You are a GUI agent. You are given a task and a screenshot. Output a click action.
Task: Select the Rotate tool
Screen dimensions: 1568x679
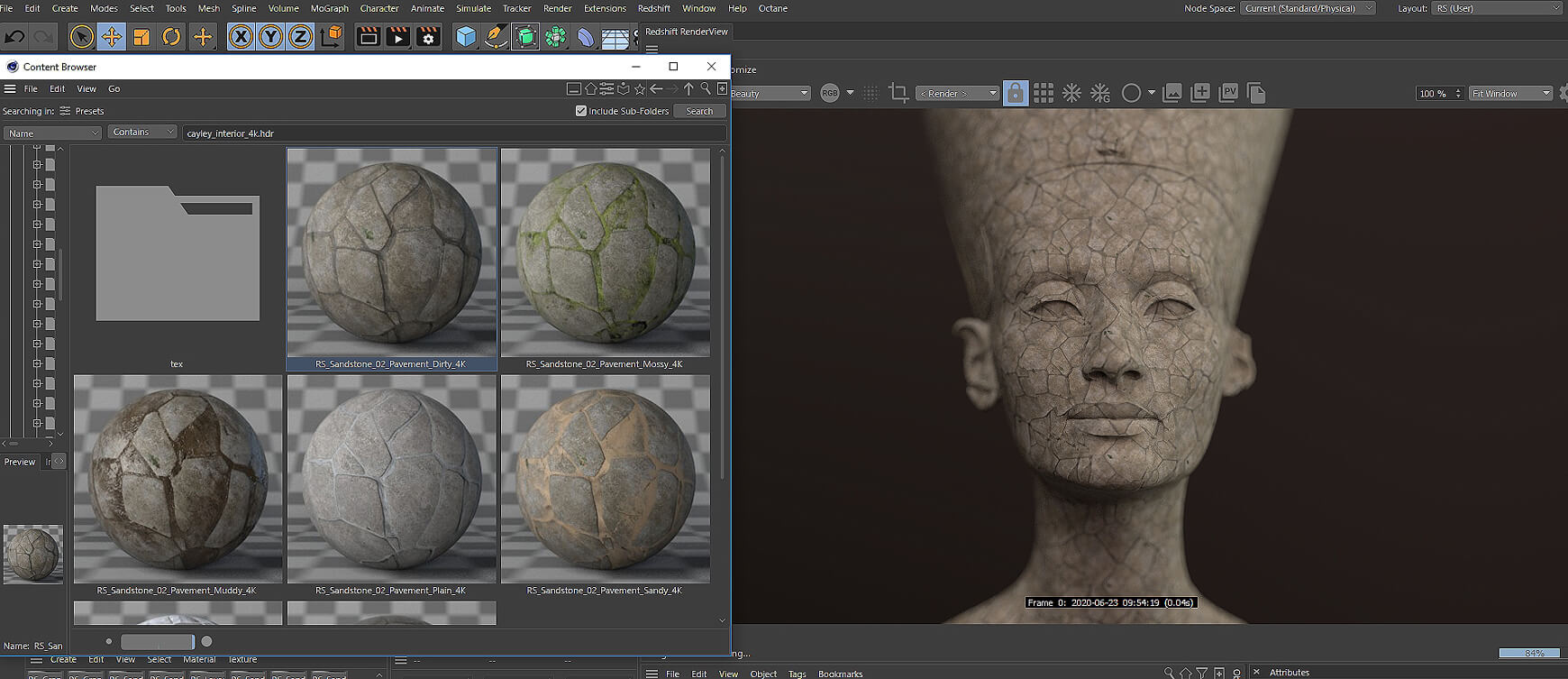[171, 37]
